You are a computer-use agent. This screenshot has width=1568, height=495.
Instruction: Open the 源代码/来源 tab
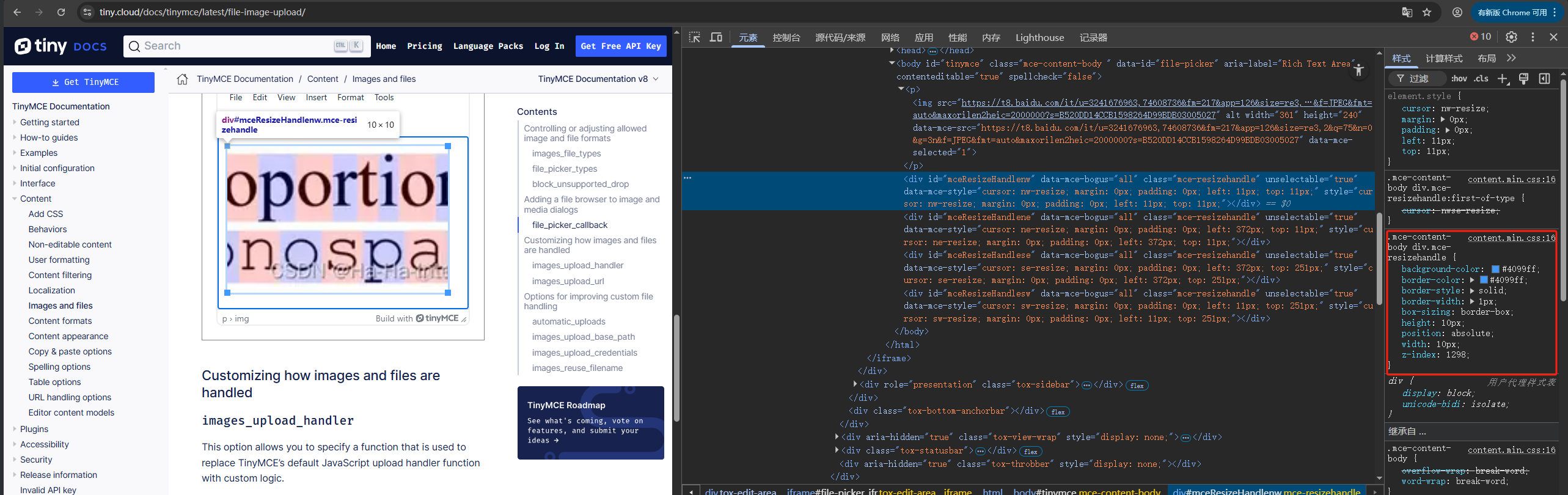tap(840, 37)
